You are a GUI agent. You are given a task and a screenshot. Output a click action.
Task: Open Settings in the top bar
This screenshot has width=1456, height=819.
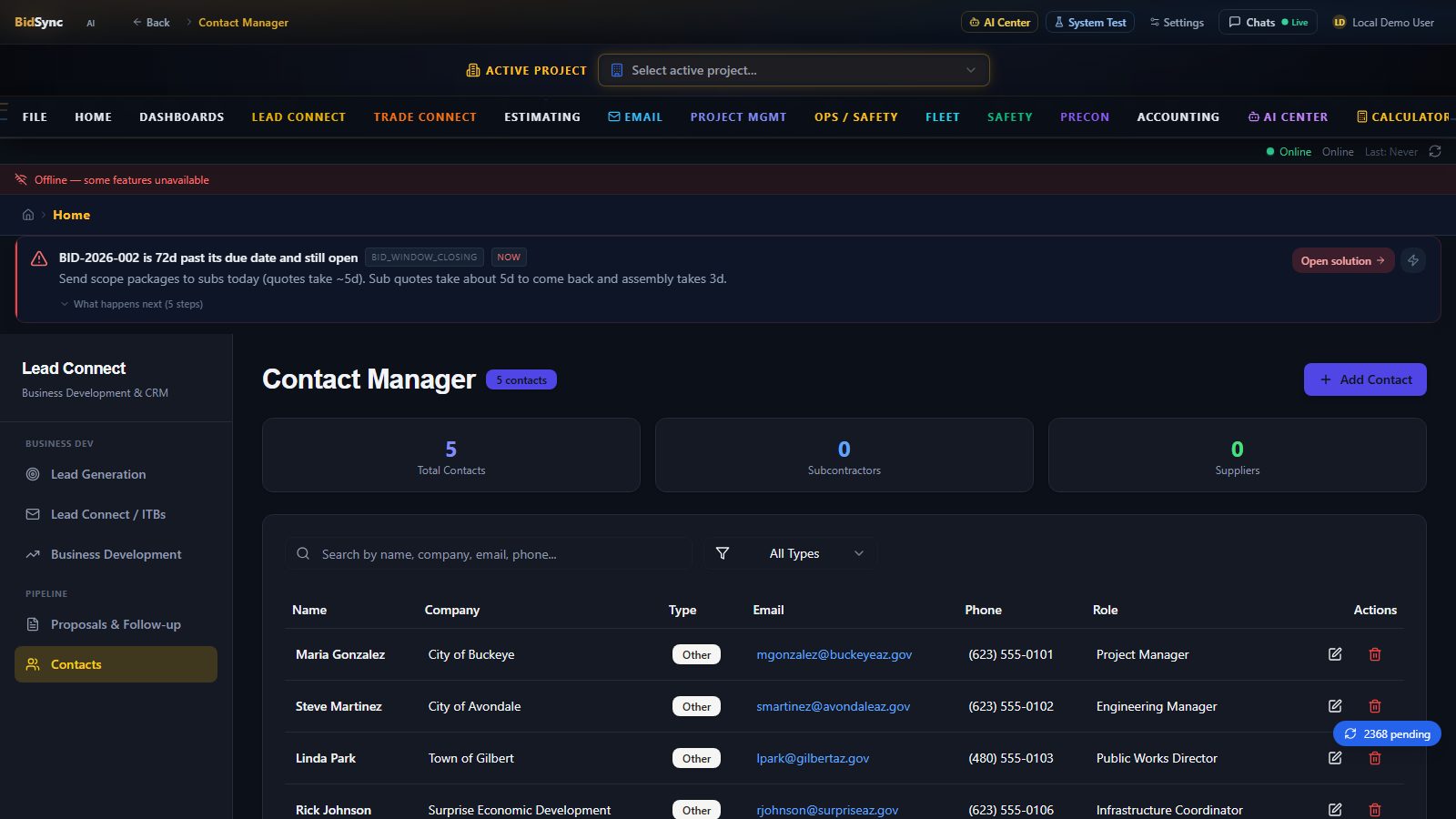pos(1177,22)
